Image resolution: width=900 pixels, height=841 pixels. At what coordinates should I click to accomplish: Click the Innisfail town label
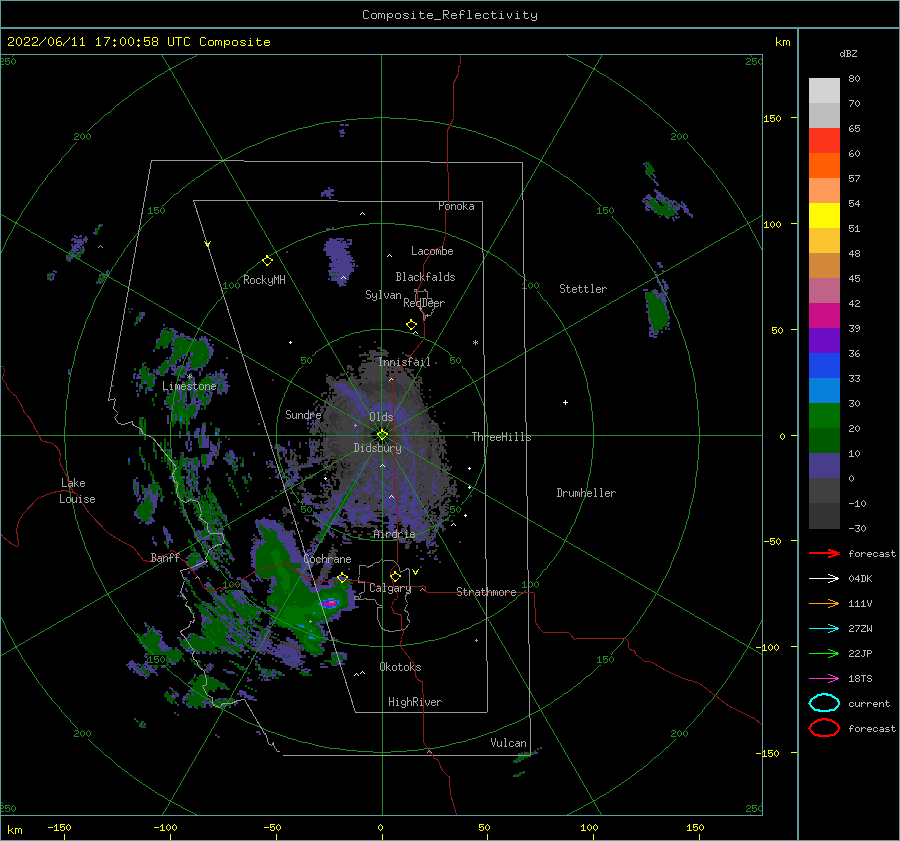[x=404, y=362]
